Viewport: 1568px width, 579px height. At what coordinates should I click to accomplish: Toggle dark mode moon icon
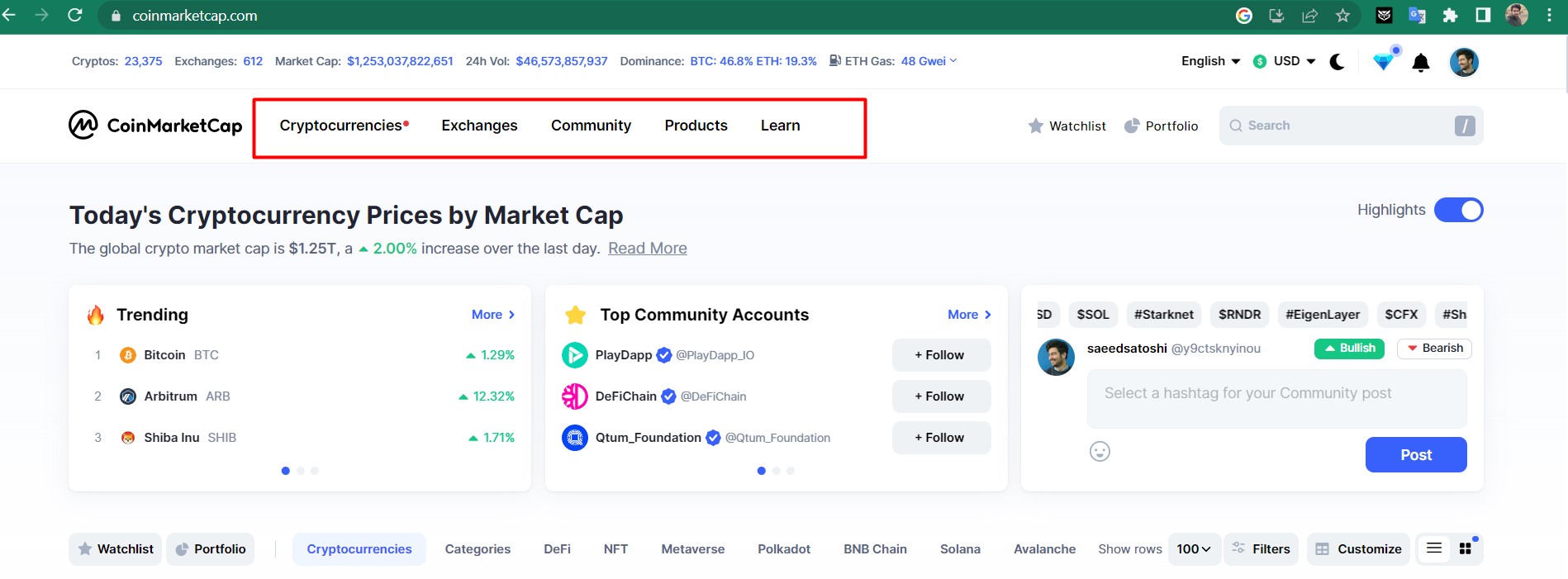(1337, 62)
